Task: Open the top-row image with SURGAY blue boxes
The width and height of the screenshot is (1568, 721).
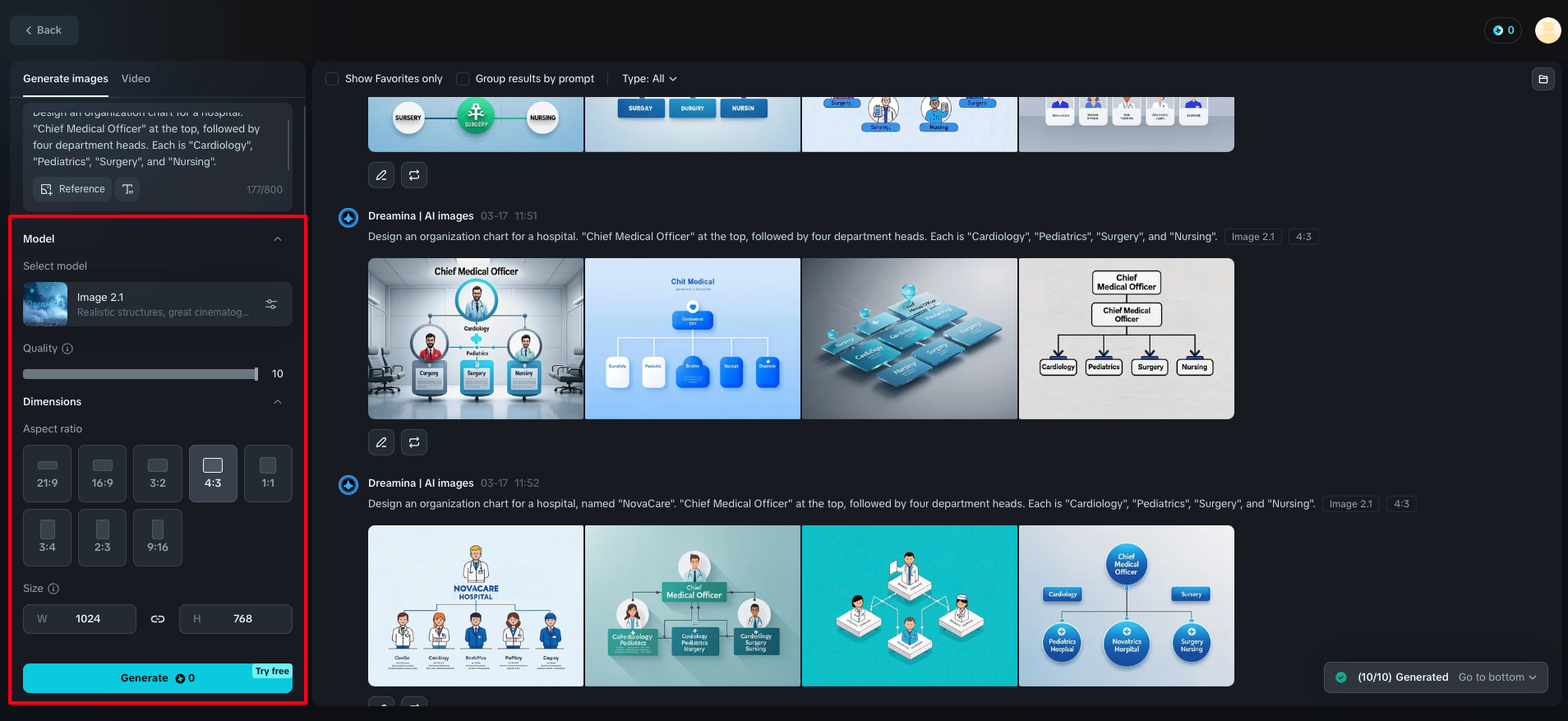Action: coord(693,124)
